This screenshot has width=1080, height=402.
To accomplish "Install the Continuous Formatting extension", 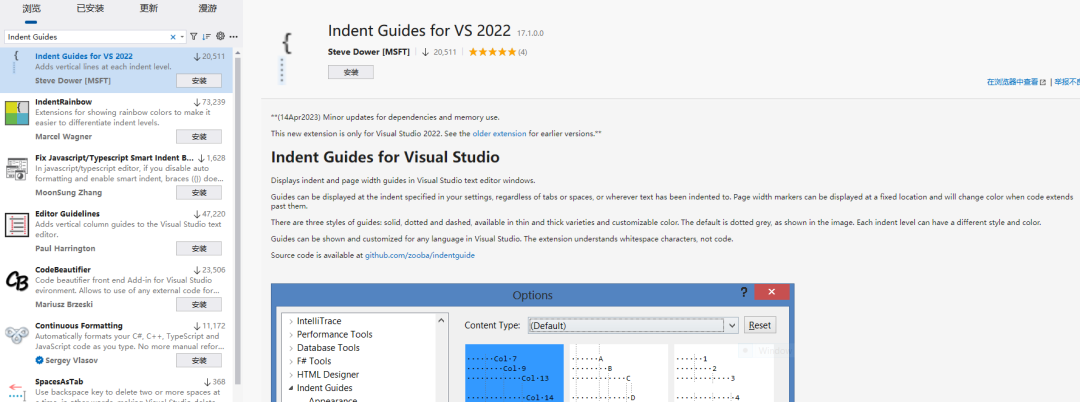I will pos(199,361).
